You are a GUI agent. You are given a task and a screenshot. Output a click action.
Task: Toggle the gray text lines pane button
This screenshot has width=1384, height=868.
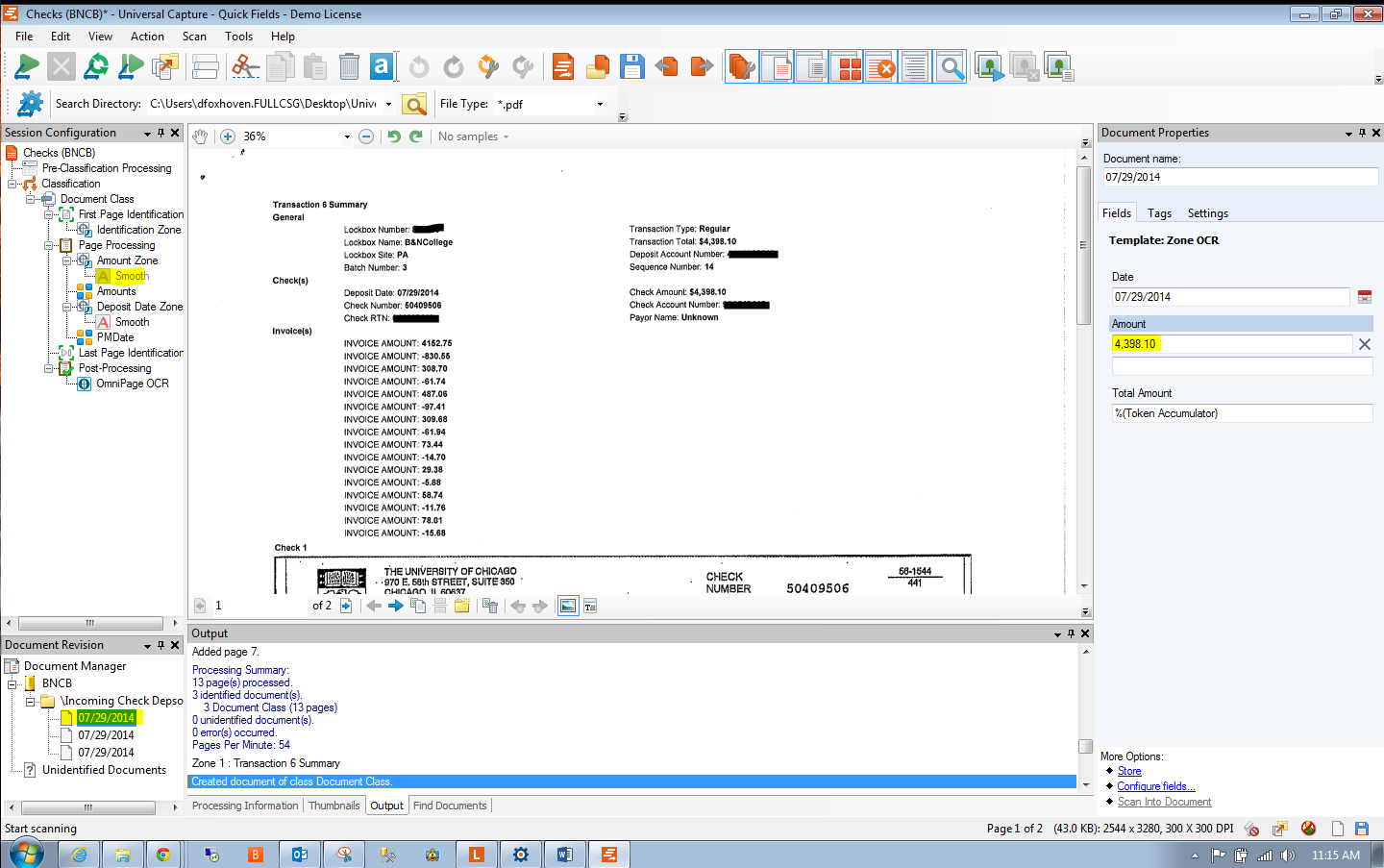click(x=915, y=66)
